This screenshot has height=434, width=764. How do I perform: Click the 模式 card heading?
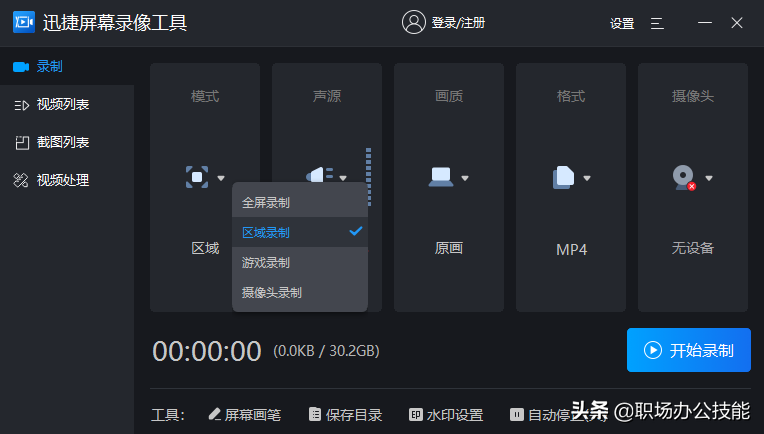pos(205,96)
